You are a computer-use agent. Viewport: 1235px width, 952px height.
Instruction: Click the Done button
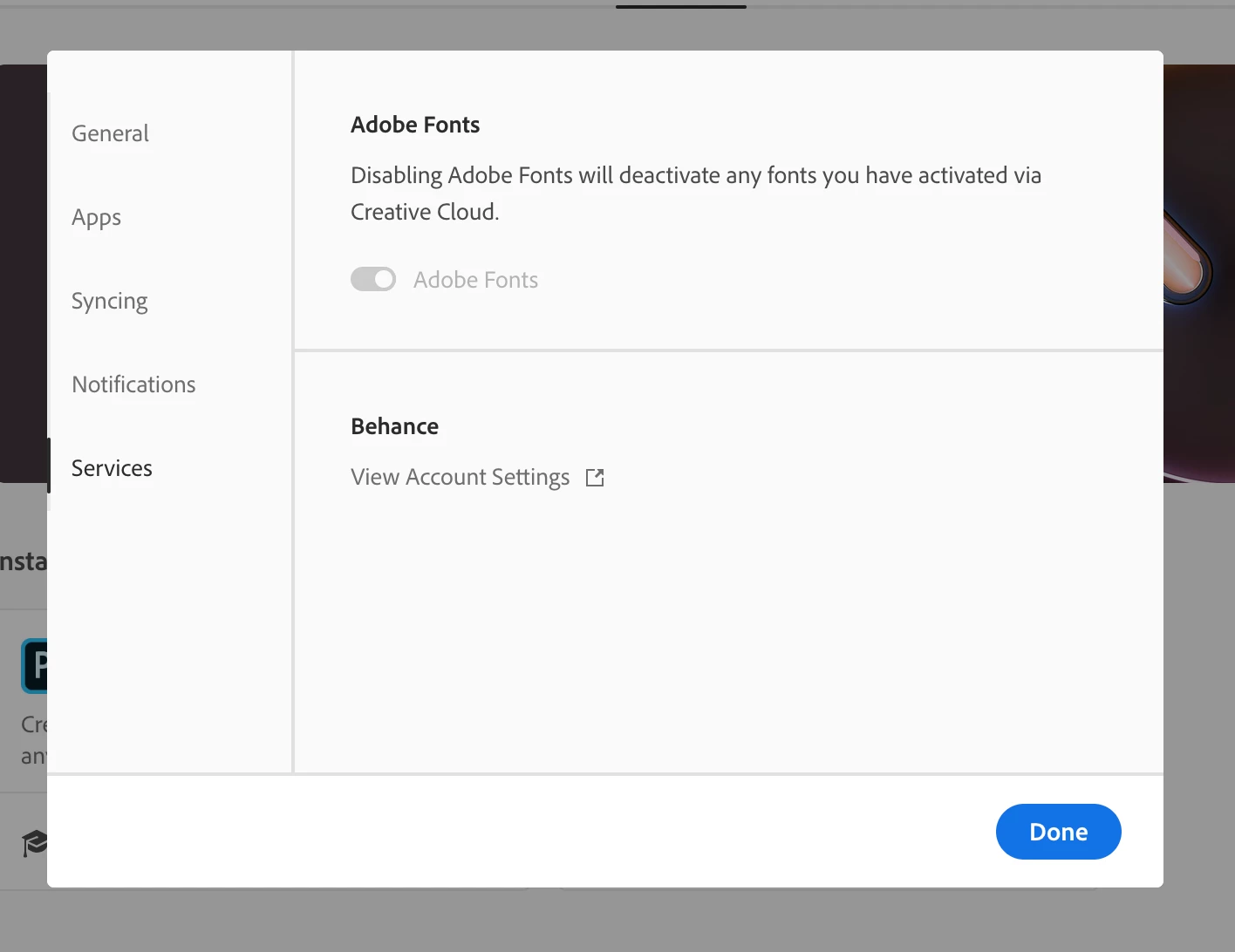[x=1058, y=832]
